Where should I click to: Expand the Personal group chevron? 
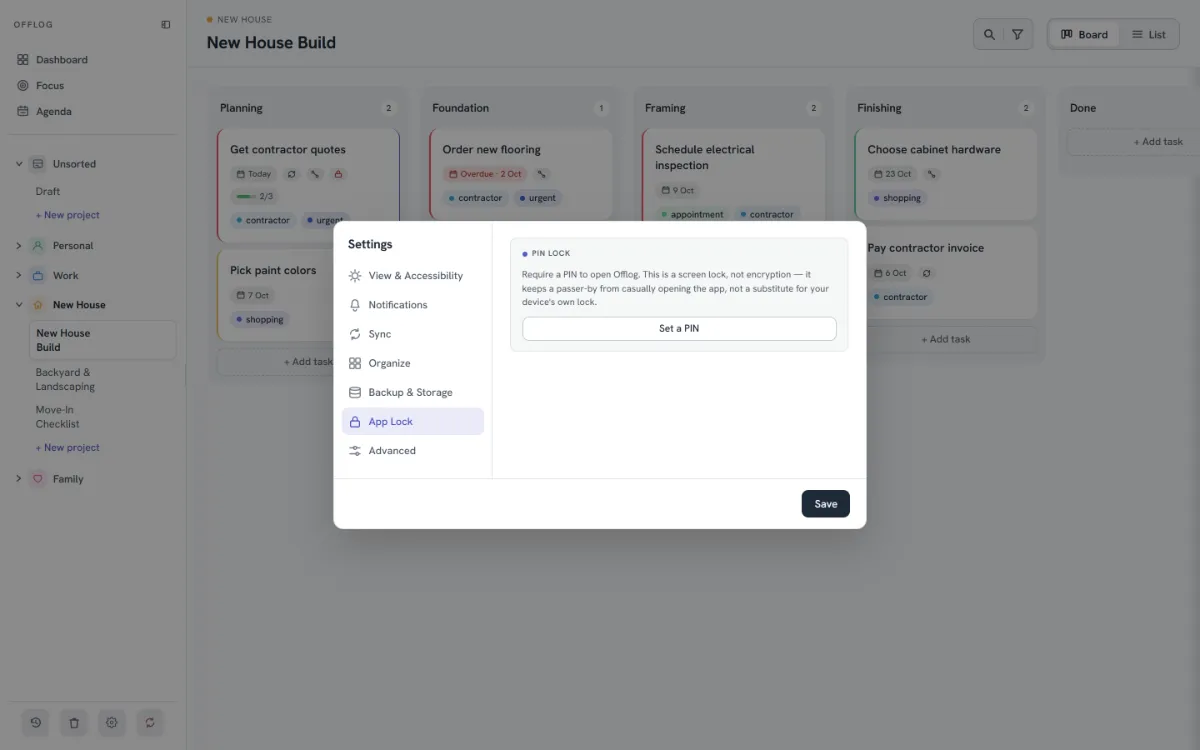point(19,246)
